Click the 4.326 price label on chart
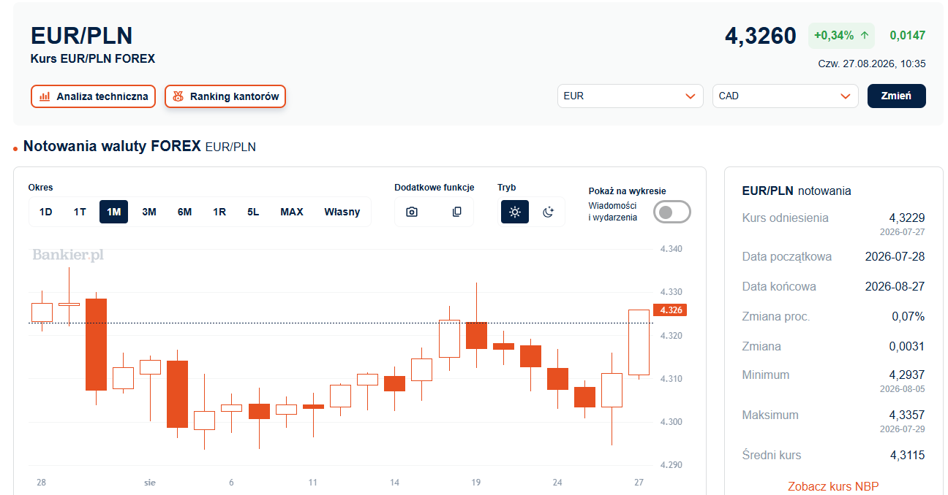 [x=670, y=310]
